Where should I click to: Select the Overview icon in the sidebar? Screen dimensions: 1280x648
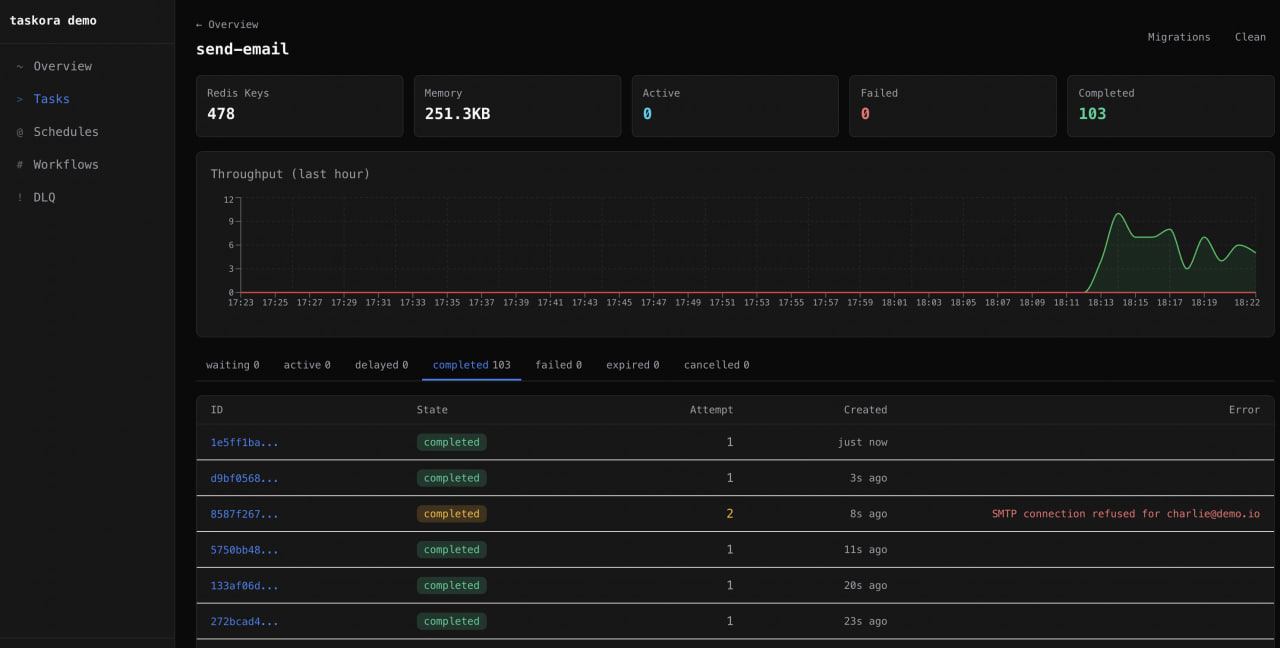pyautogui.click(x=18, y=66)
